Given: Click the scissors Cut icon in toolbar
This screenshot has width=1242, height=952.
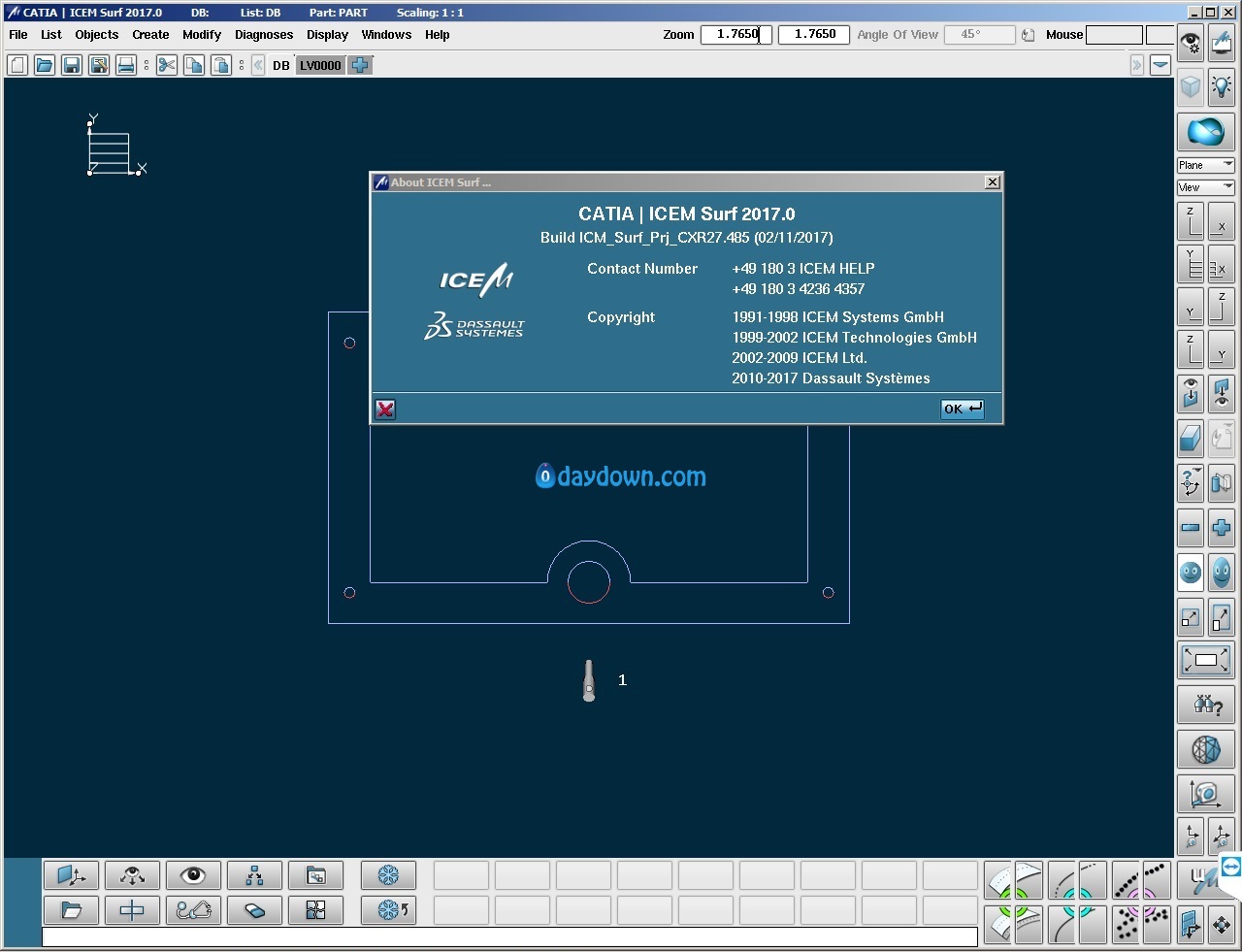Looking at the screenshot, I should [167, 65].
